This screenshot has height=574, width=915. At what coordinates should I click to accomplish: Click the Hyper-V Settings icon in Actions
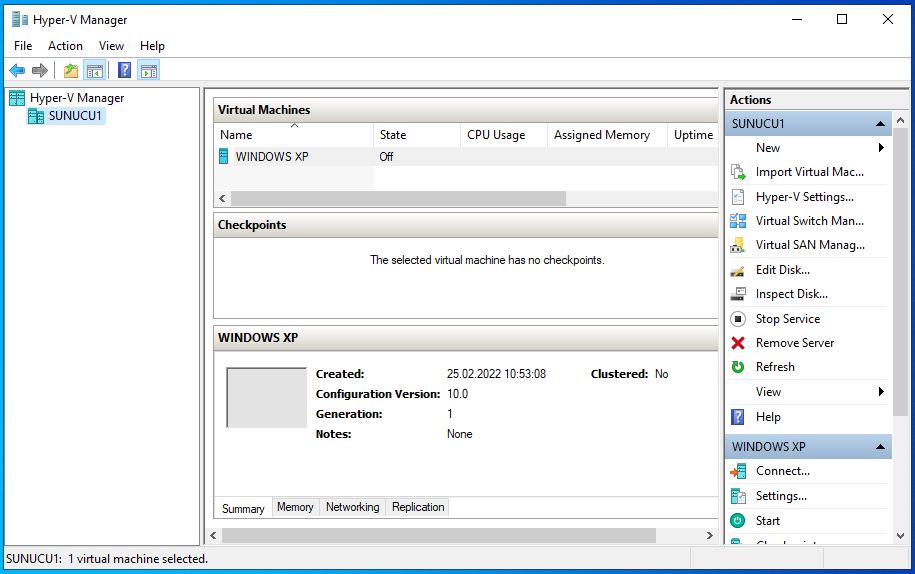pyautogui.click(x=738, y=197)
